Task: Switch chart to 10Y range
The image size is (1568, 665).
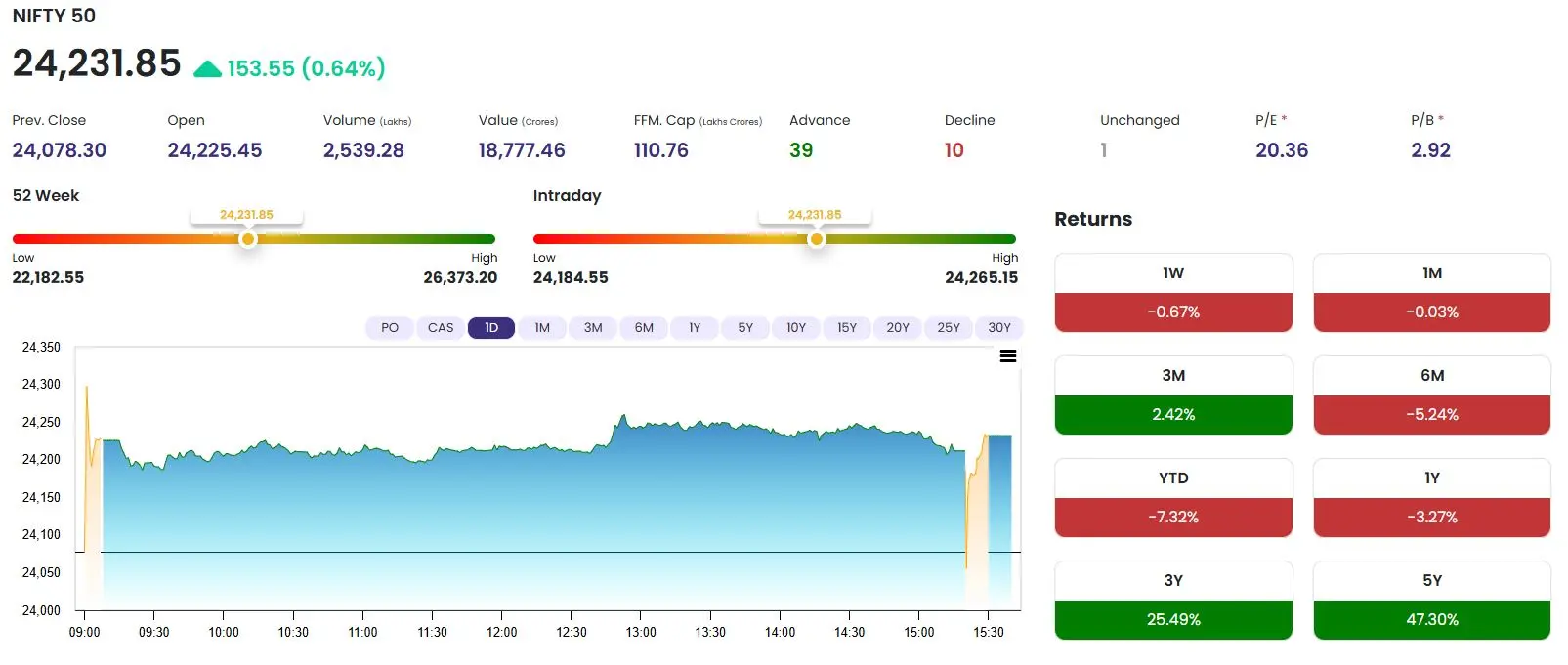Action: coord(796,328)
